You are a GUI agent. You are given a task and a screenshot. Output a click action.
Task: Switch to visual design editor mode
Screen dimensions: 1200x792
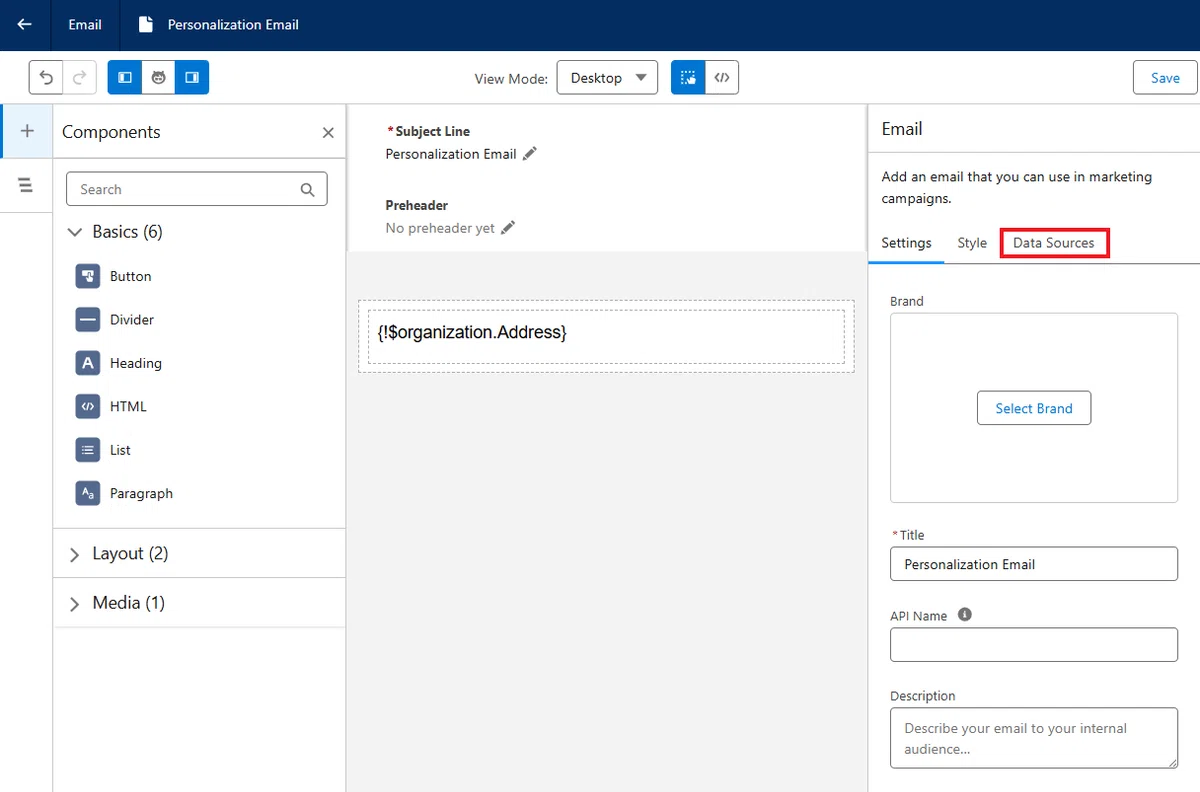[688, 77]
